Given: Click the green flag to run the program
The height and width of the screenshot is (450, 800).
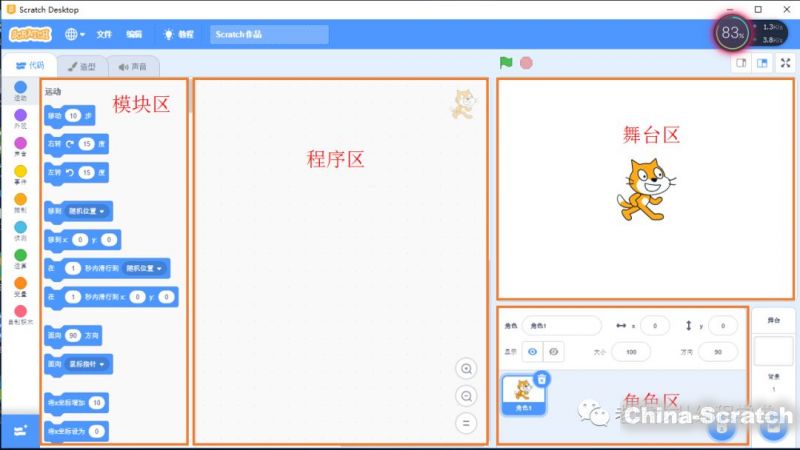Looking at the screenshot, I should pyautogui.click(x=506, y=63).
